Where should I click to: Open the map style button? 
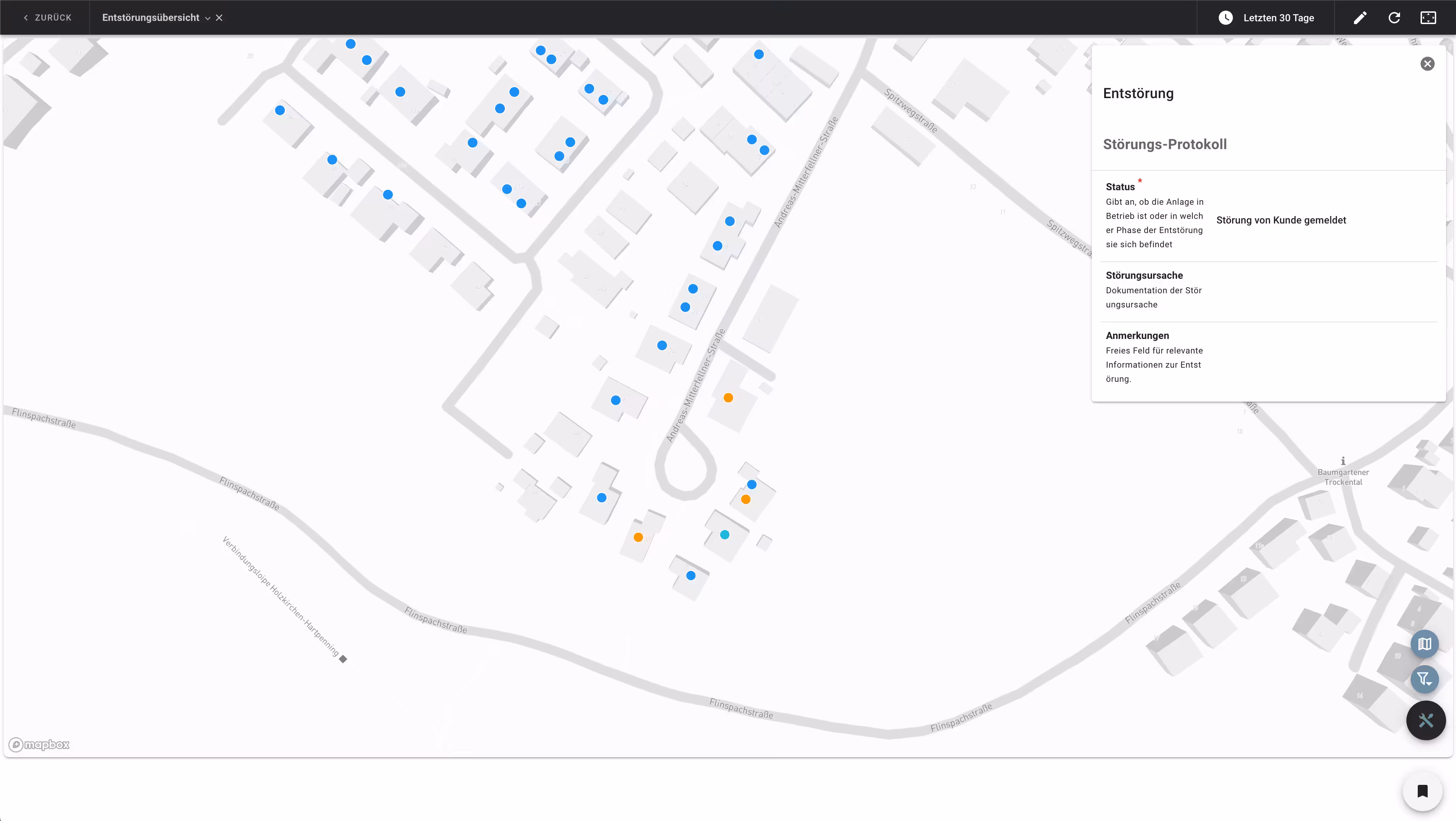(1424, 644)
